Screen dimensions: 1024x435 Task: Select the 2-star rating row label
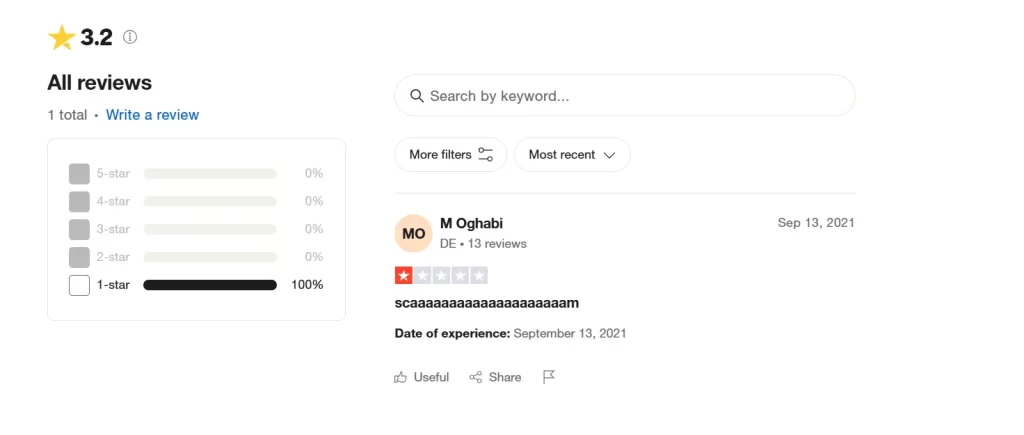tap(113, 257)
